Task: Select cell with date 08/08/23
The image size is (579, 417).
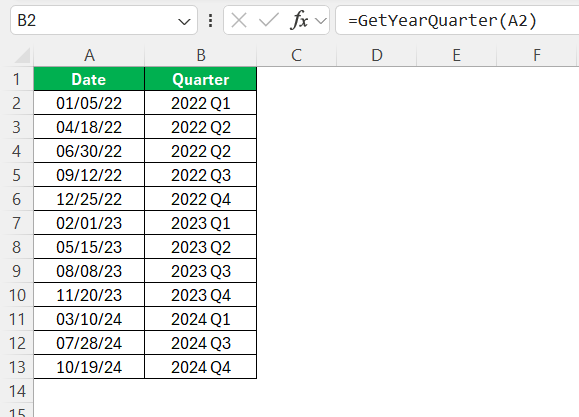Action: tap(89, 271)
